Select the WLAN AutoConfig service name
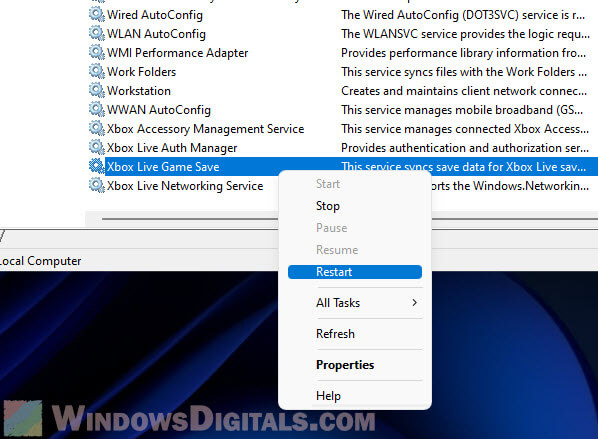Image resolution: width=598 pixels, height=439 pixels. (x=156, y=34)
